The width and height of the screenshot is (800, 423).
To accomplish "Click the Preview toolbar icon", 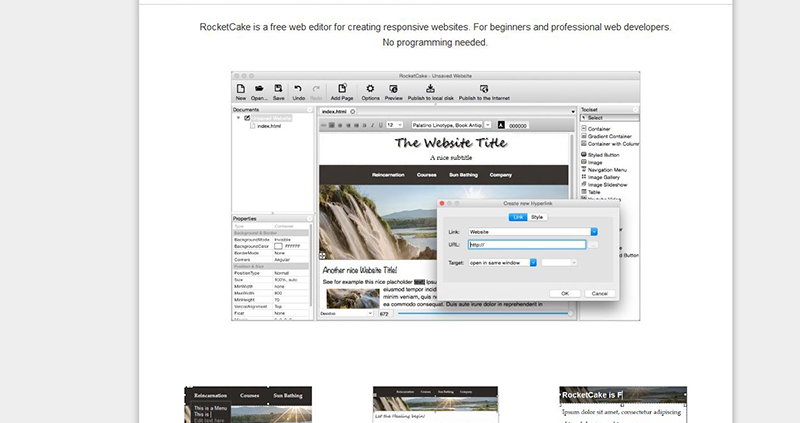I will pos(393,89).
